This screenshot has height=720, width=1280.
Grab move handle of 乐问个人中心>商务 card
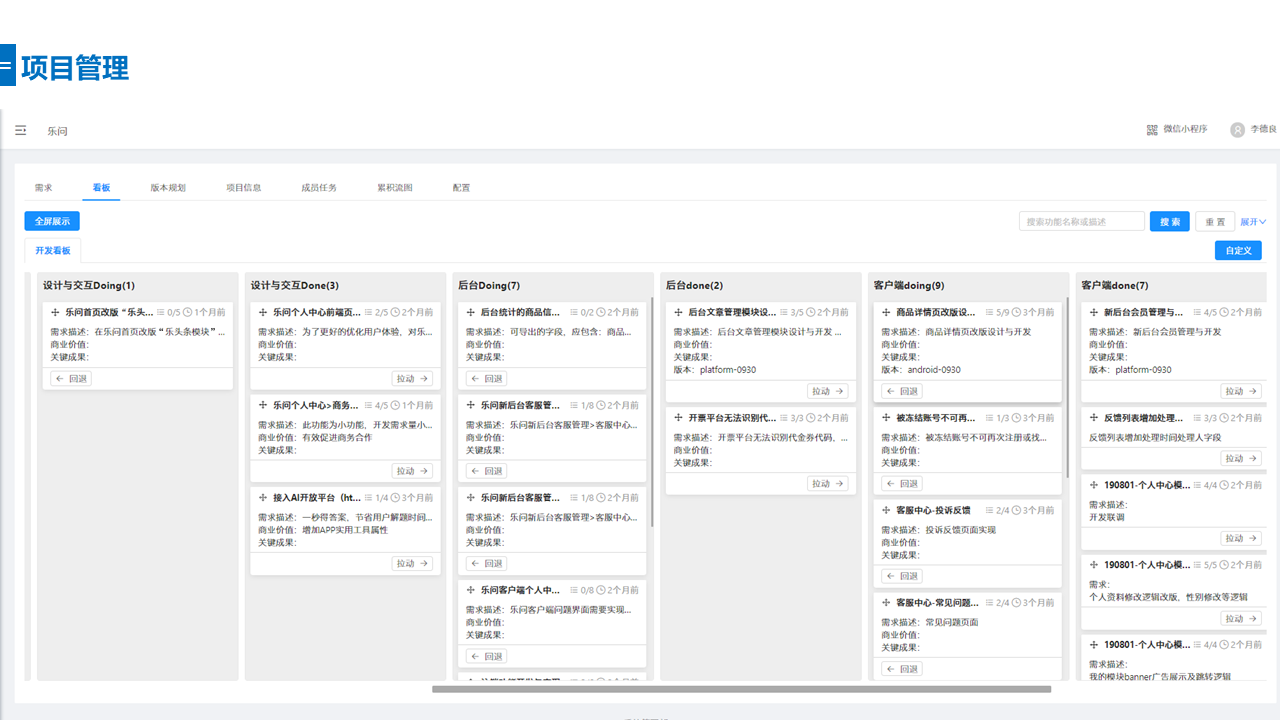[x=264, y=405]
